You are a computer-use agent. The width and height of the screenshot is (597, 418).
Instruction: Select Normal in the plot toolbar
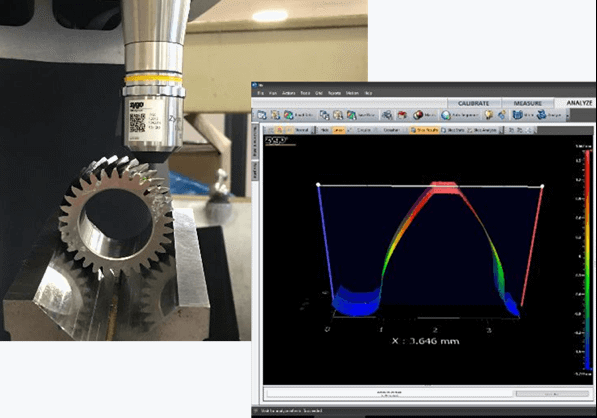302,130
